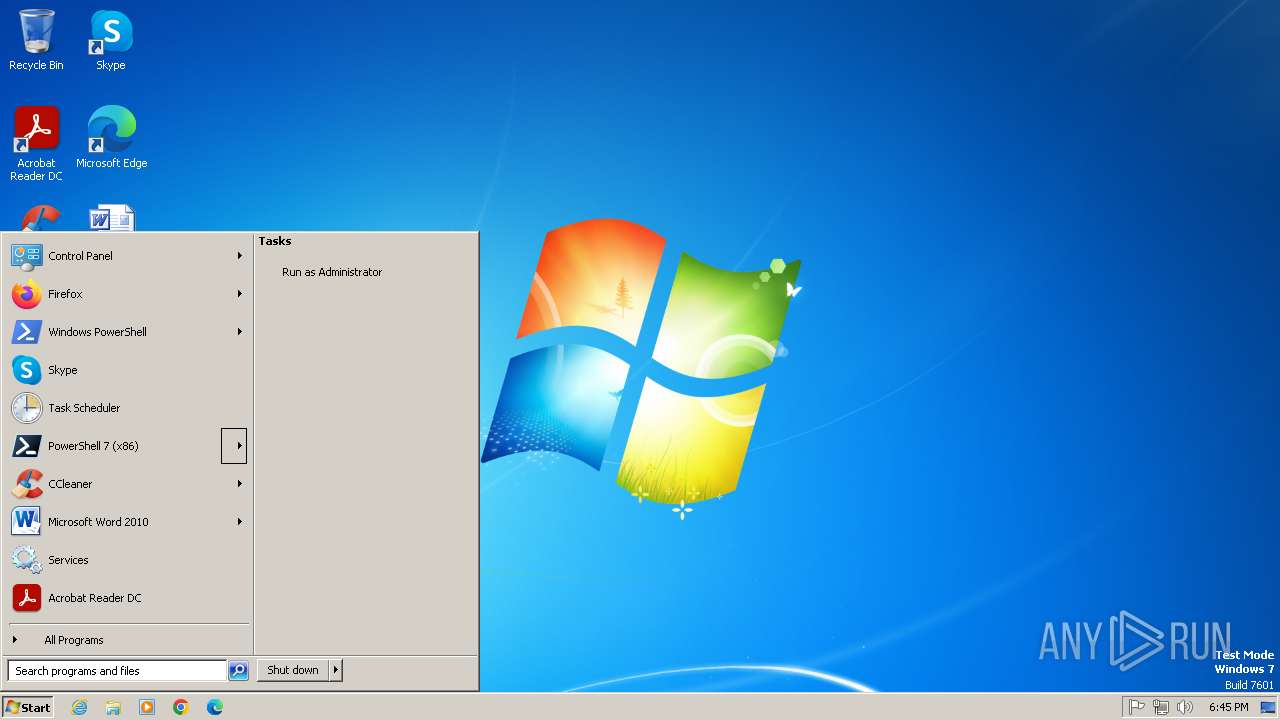Expand the Microsoft Word 2010 jump list arrow
The height and width of the screenshot is (720, 1280).
click(240, 522)
